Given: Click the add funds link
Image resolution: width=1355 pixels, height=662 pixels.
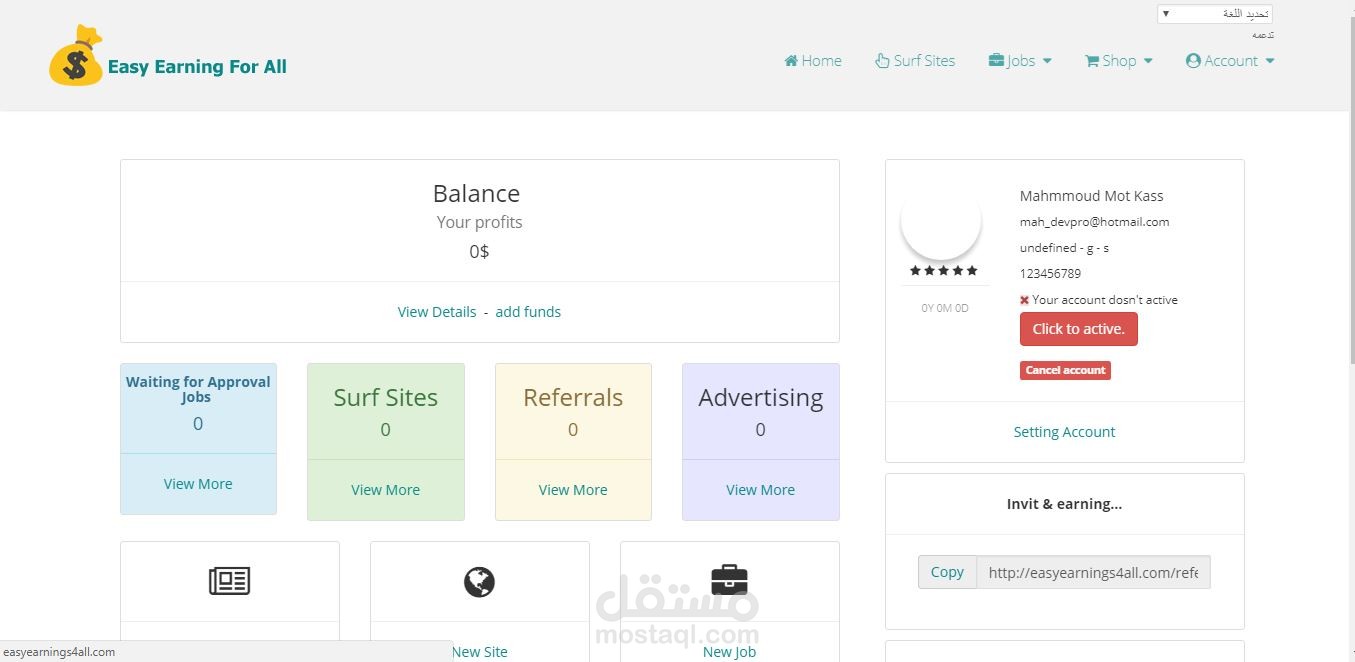Looking at the screenshot, I should tap(528, 312).
